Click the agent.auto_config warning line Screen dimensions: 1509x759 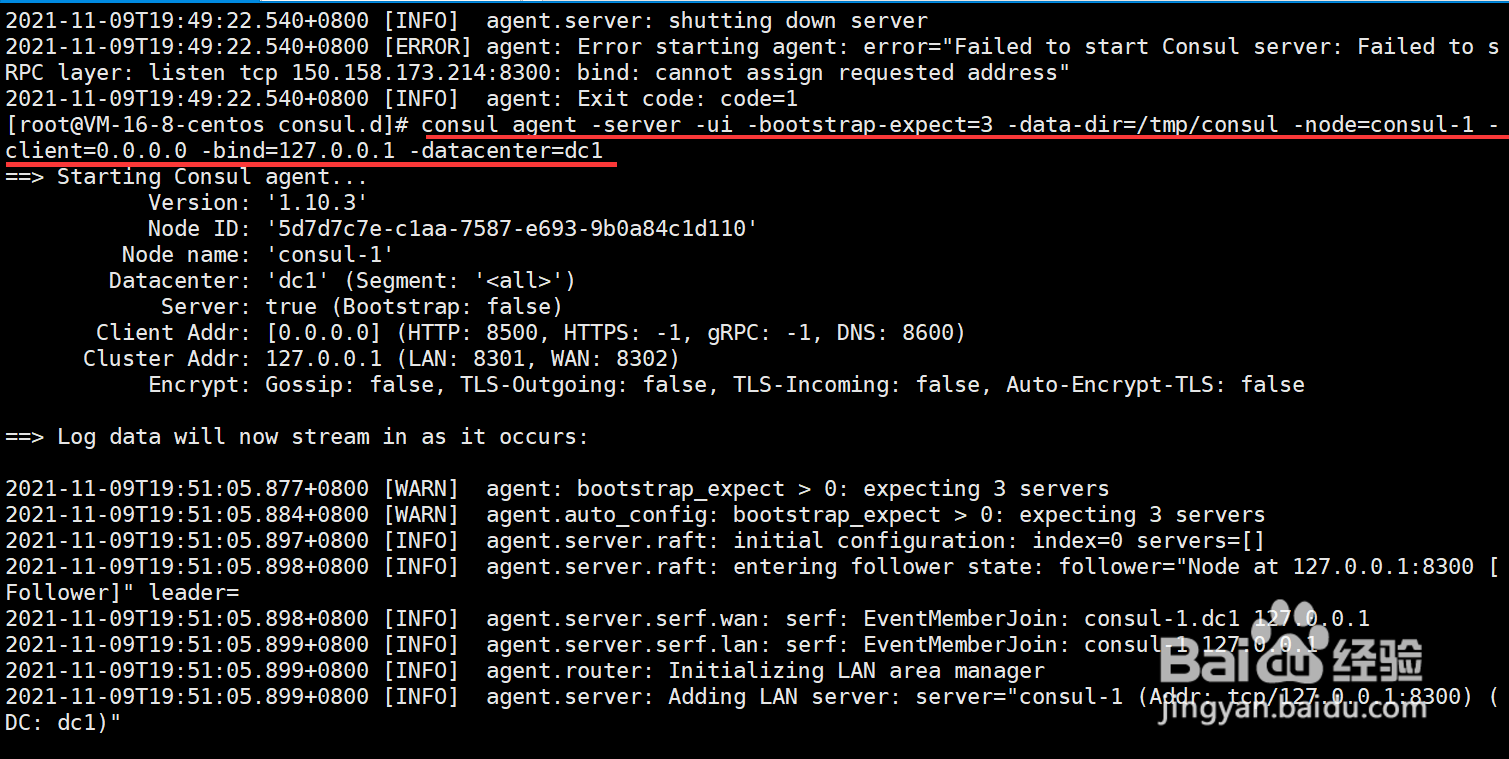click(x=635, y=515)
